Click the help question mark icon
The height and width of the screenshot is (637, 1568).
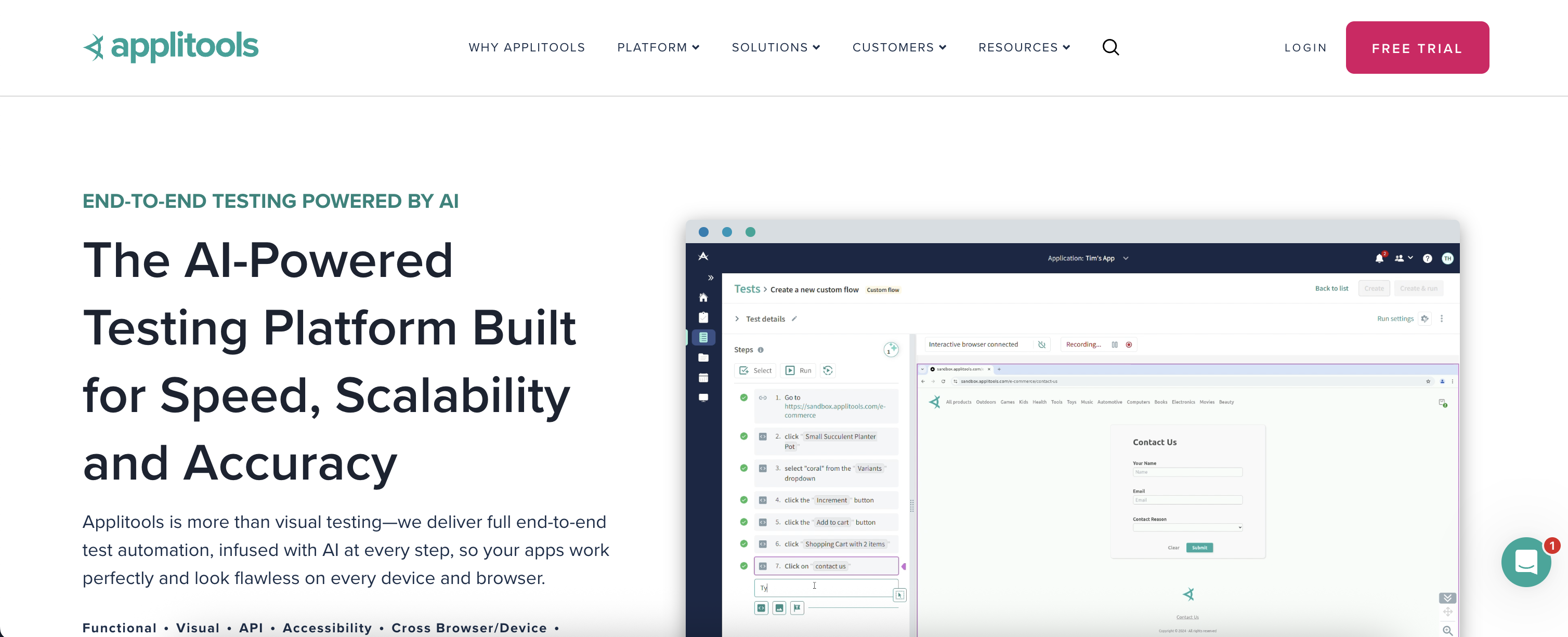[1427, 259]
